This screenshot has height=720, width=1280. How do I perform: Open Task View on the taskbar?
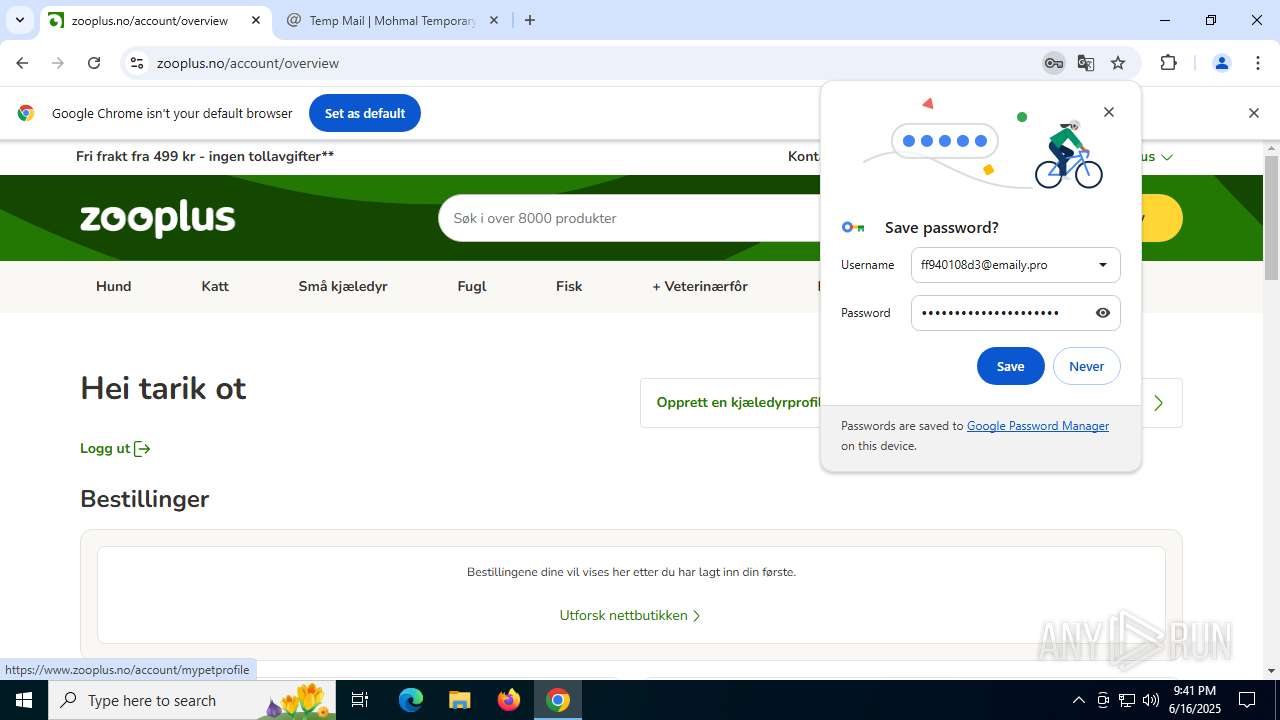click(360, 700)
